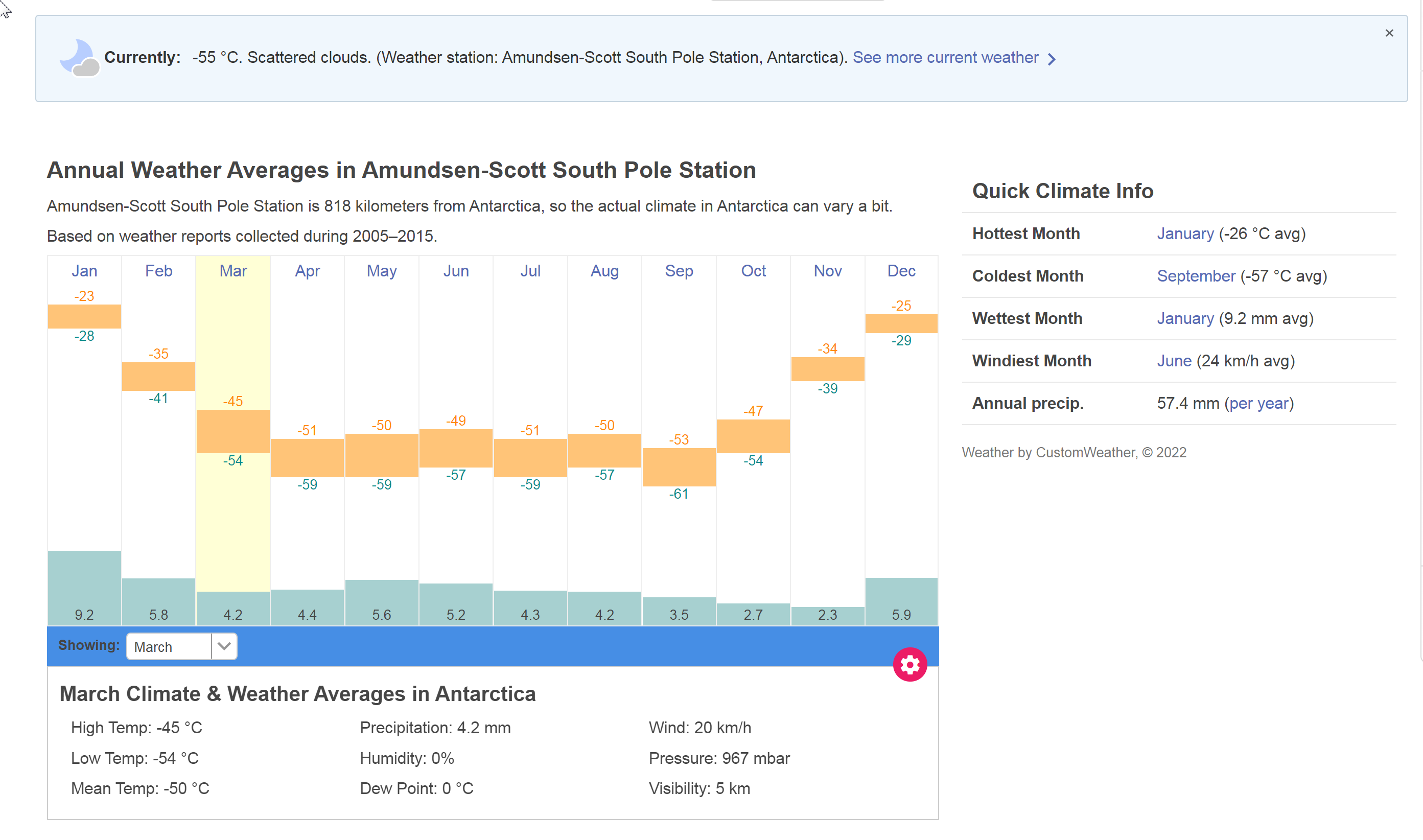Select the Feb column header

point(158,271)
